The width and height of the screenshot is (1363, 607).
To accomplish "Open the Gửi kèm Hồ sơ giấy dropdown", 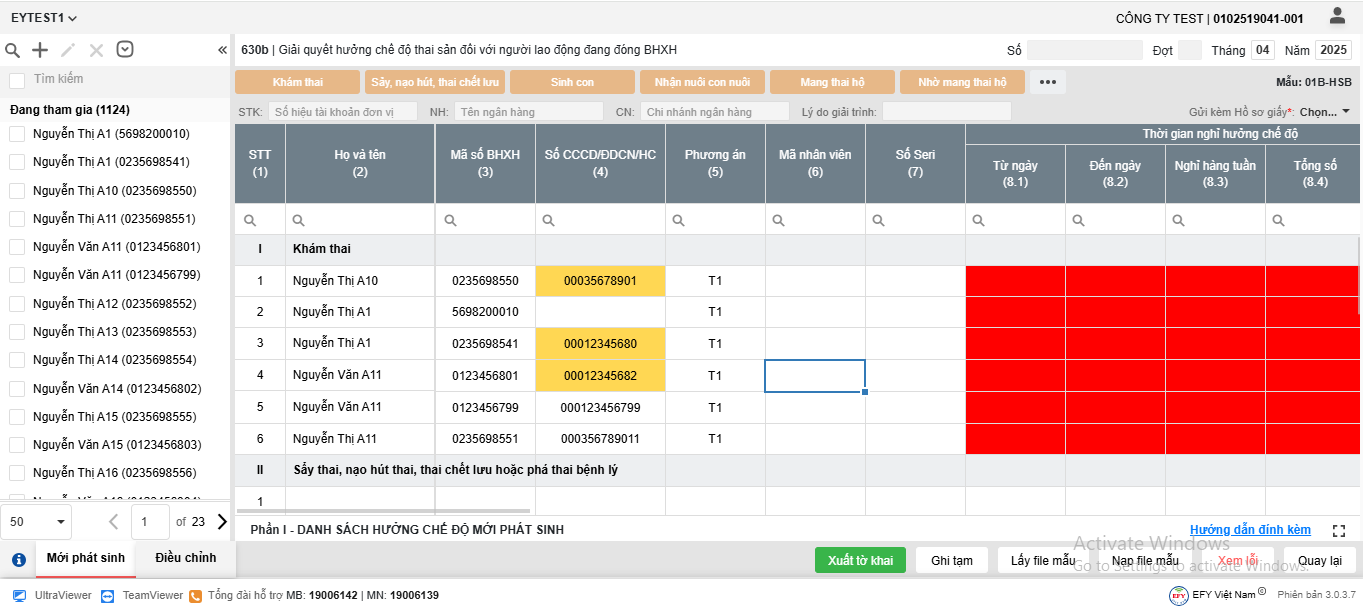I will click(1324, 112).
